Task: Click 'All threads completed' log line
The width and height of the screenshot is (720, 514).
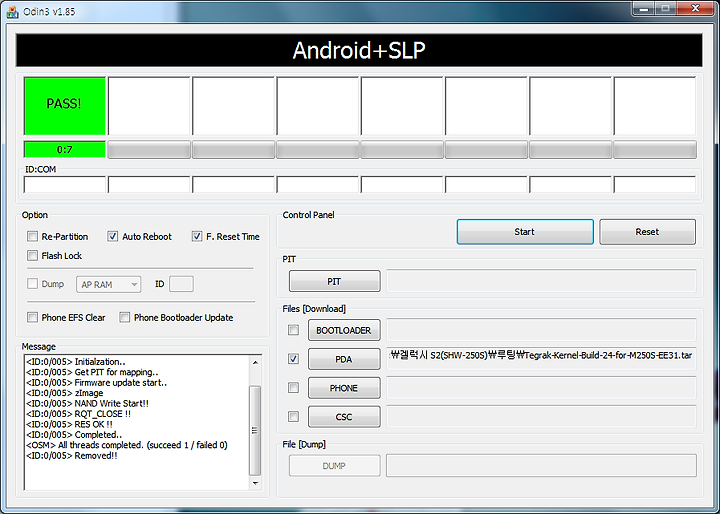Action: pyautogui.click(x=127, y=445)
